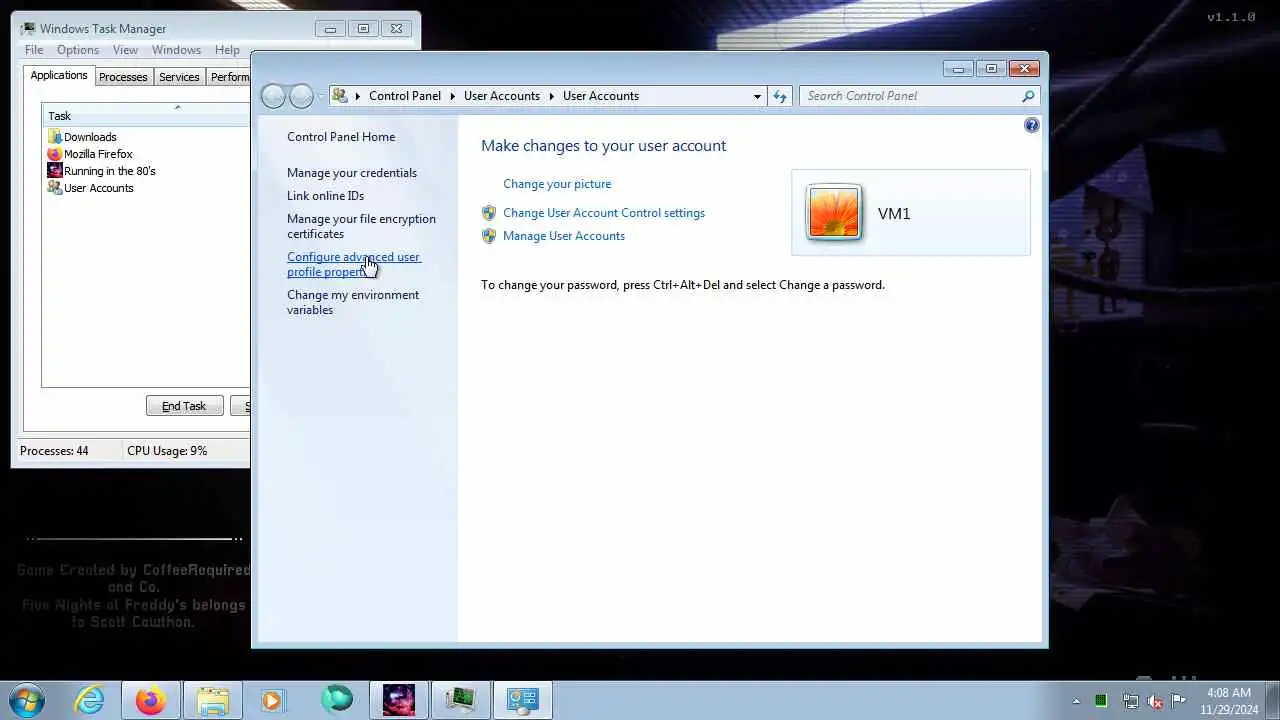Expand the arrow after Control Panel breadcrumb
Screen dimensions: 1280x720
452,96
